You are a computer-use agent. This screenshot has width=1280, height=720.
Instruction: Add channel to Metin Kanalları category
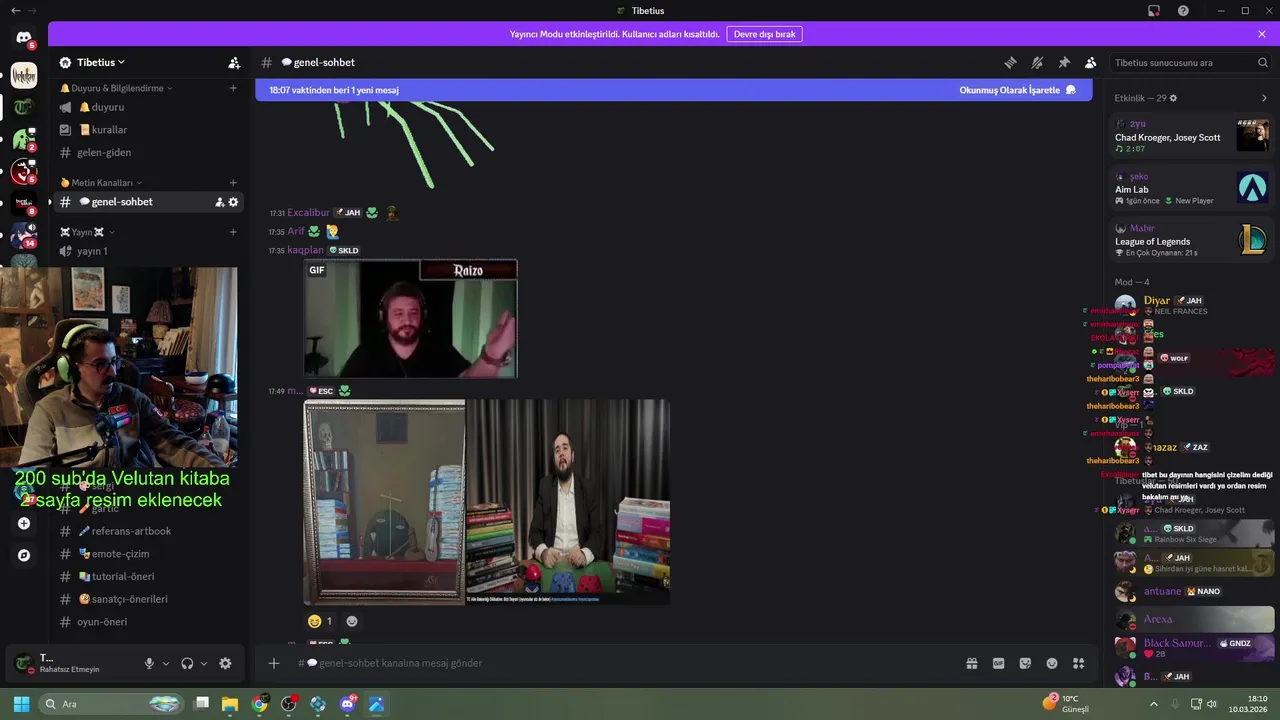coord(233,183)
